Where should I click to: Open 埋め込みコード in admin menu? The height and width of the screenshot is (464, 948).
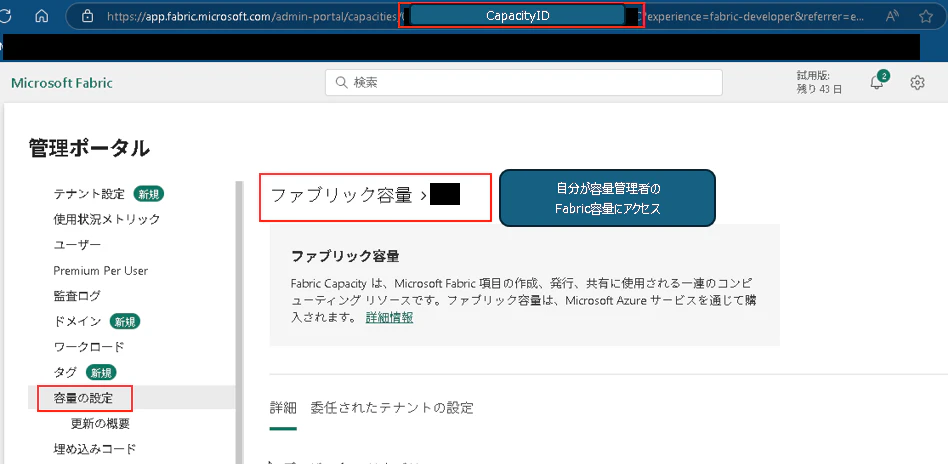click(94, 449)
